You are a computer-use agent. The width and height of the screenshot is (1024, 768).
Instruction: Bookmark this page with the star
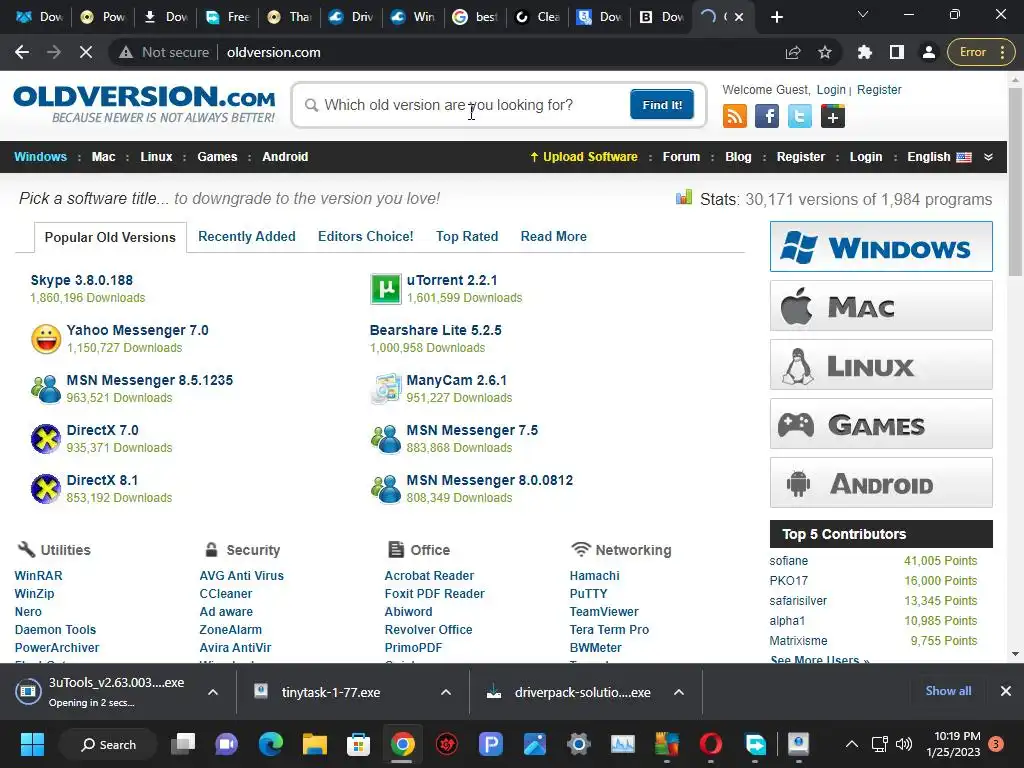[825, 52]
